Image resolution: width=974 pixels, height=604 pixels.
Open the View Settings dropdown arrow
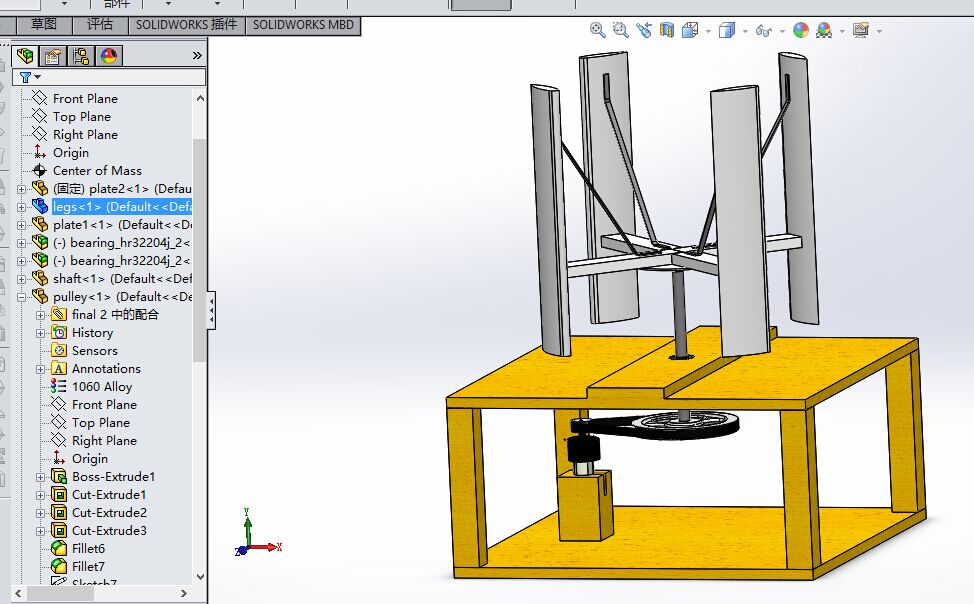(x=879, y=31)
